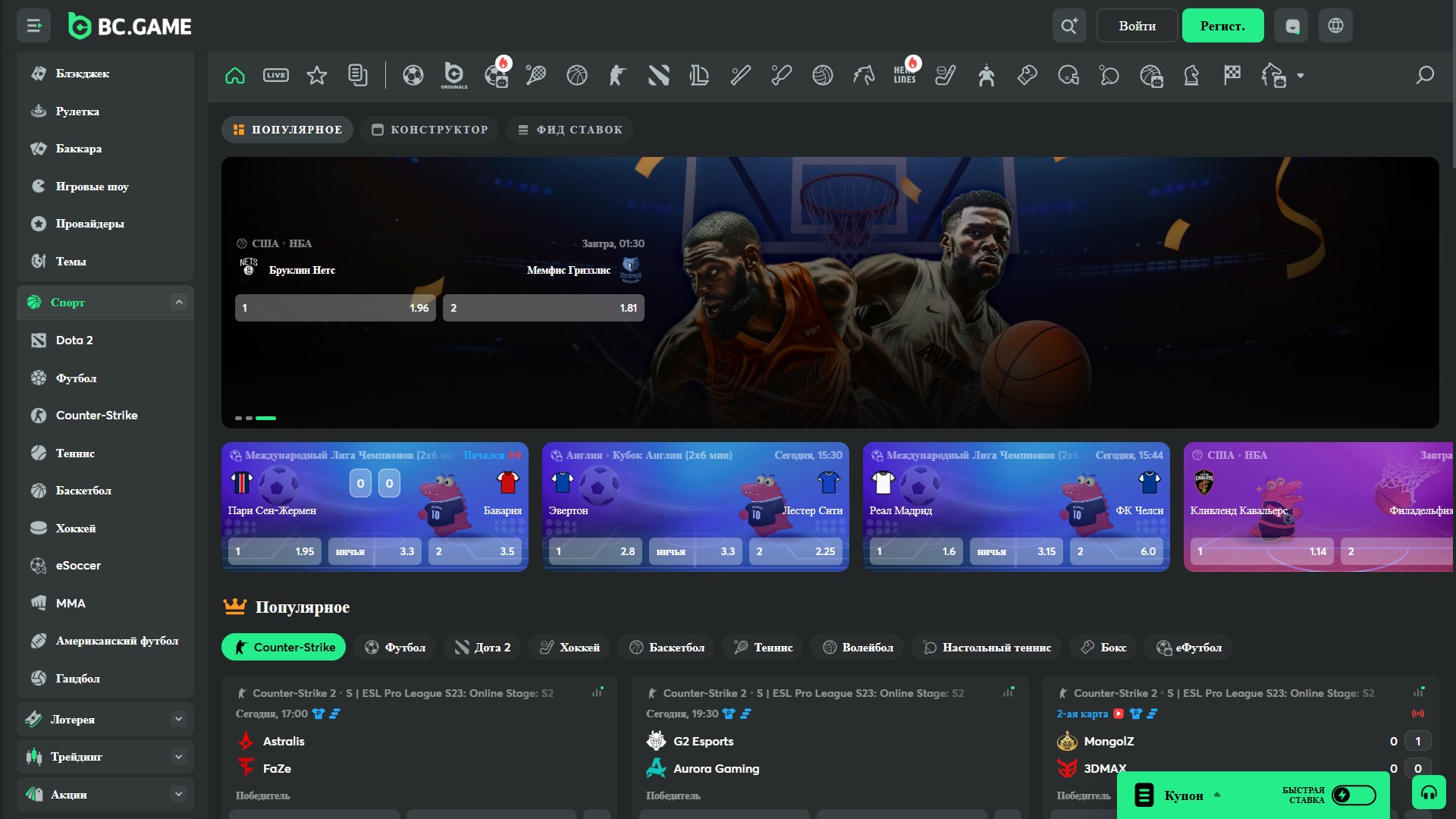1456x819 pixels.
Task: Click the Войти login button
Action: click(1137, 26)
